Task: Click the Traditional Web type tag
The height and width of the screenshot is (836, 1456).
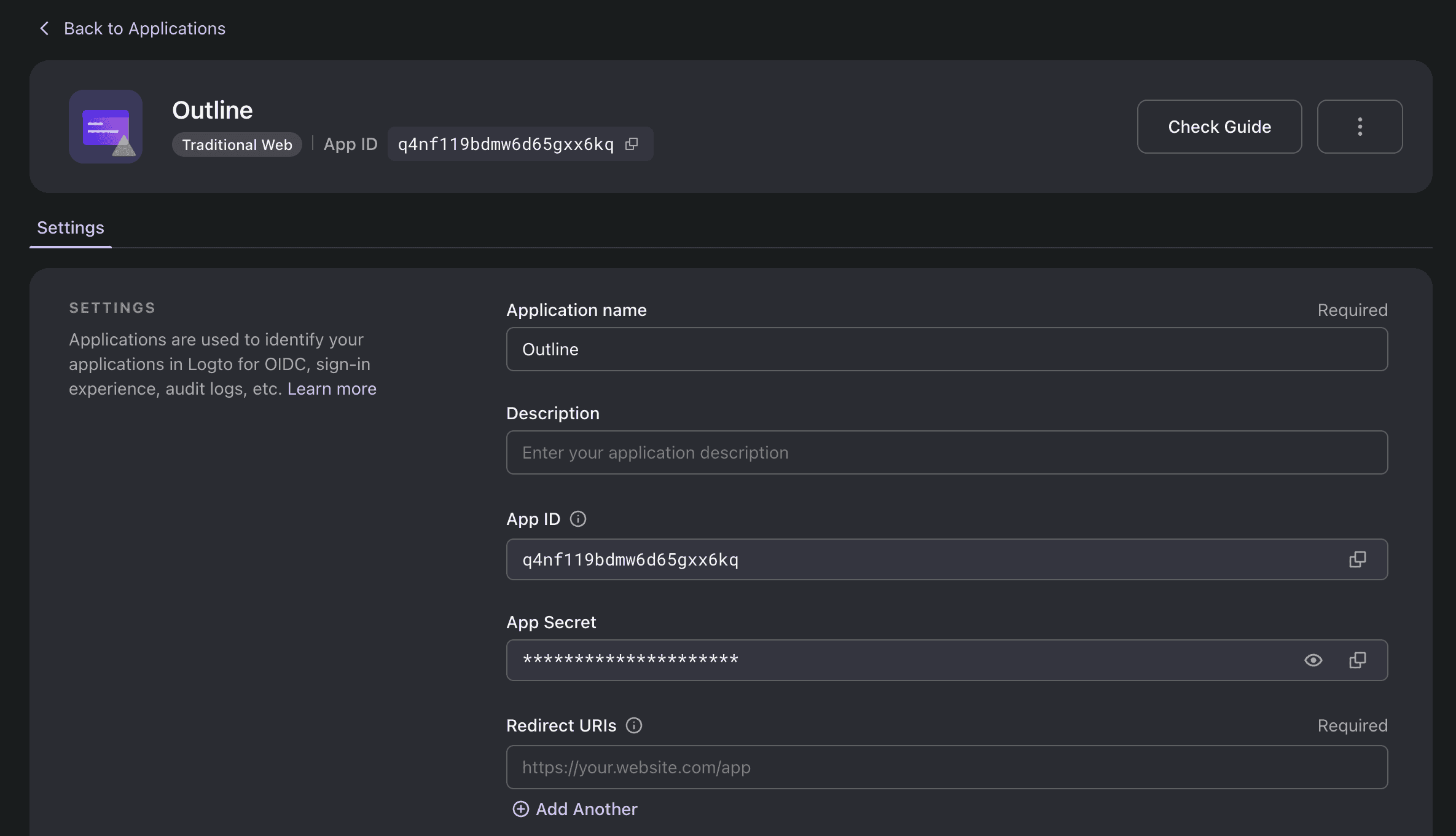Action: (x=237, y=144)
